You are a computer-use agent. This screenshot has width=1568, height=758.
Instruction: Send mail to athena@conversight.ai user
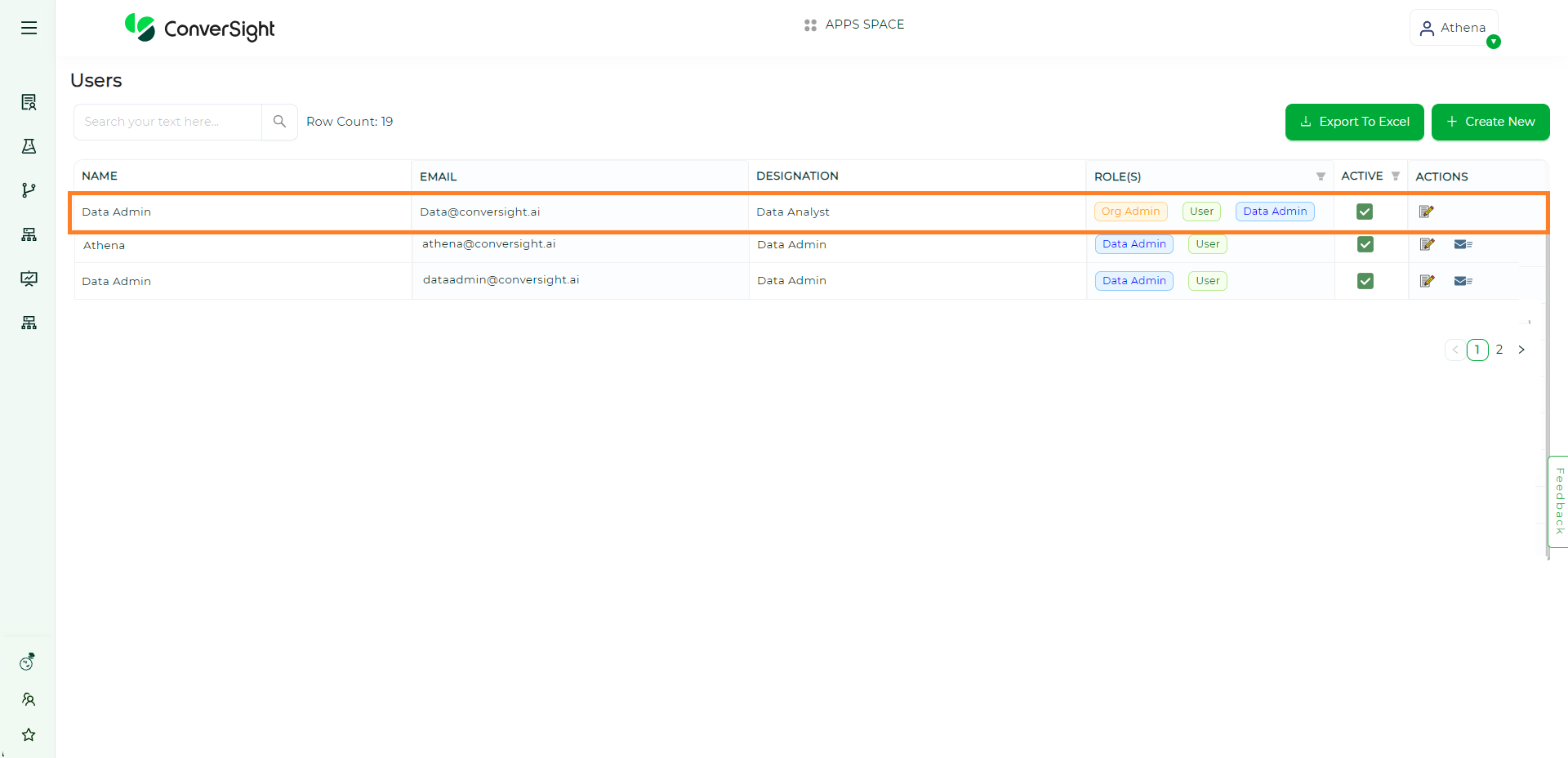1463,244
